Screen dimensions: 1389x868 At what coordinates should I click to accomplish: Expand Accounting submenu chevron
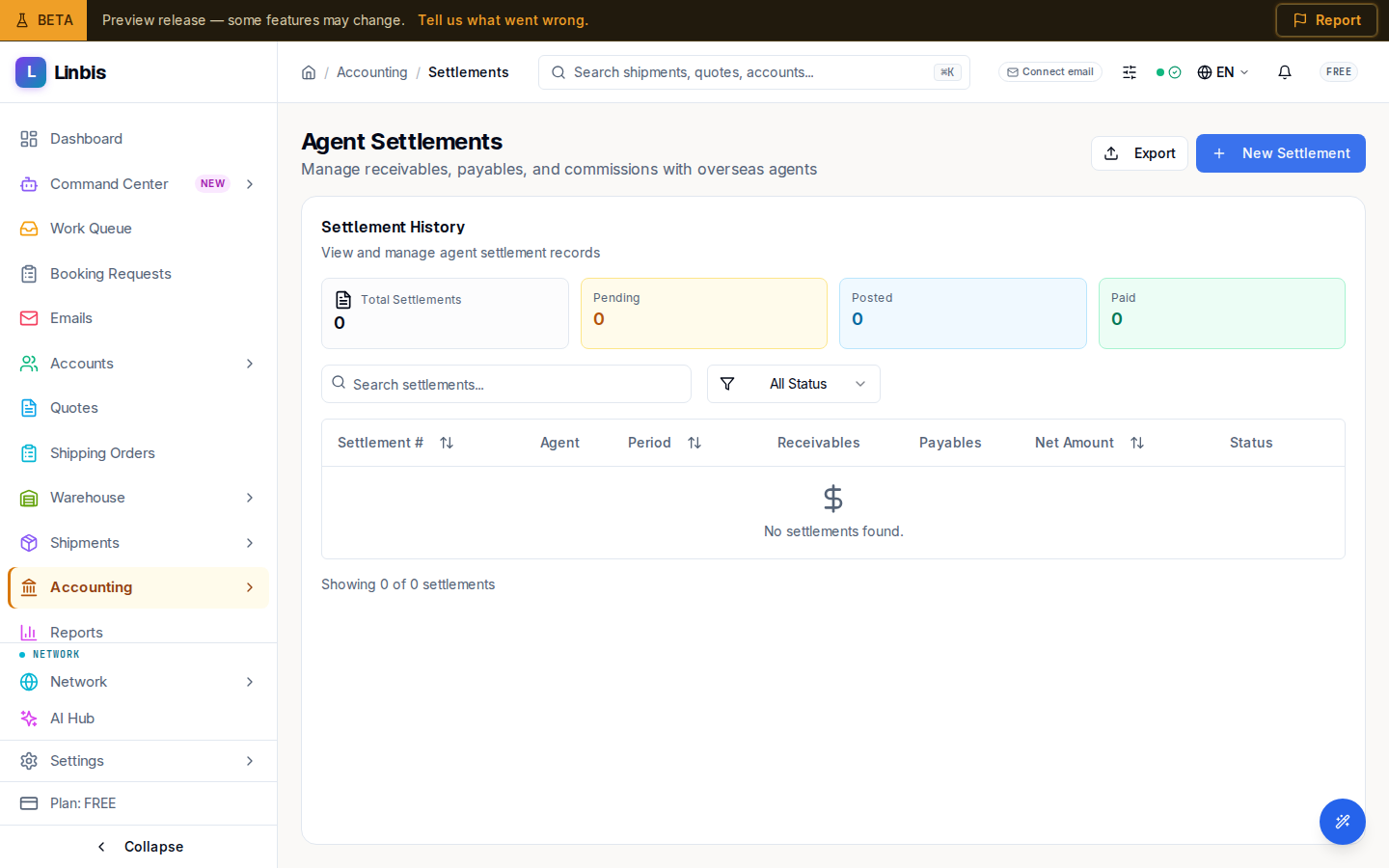coord(250,587)
